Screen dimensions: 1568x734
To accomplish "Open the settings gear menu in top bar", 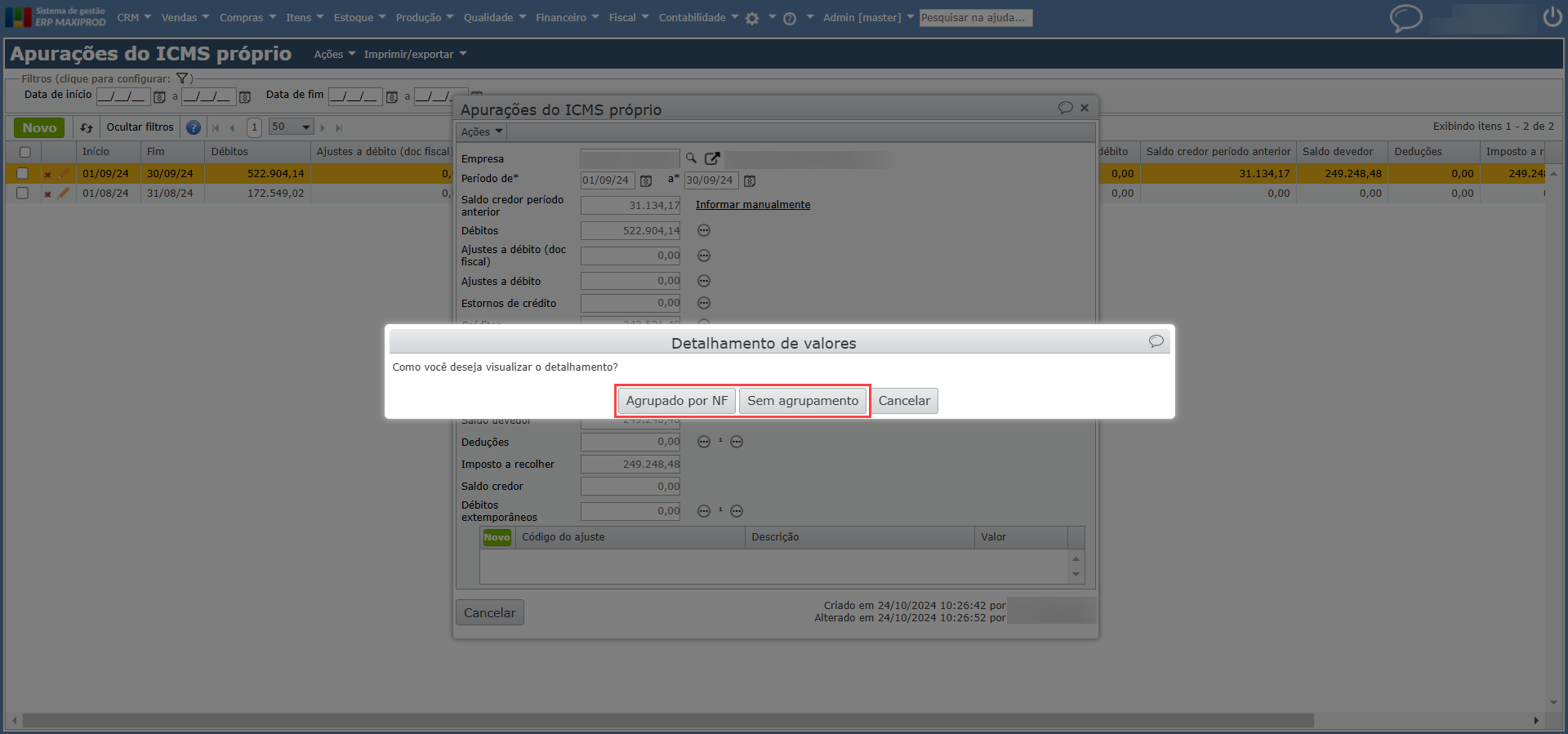I will tap(752, 18).
